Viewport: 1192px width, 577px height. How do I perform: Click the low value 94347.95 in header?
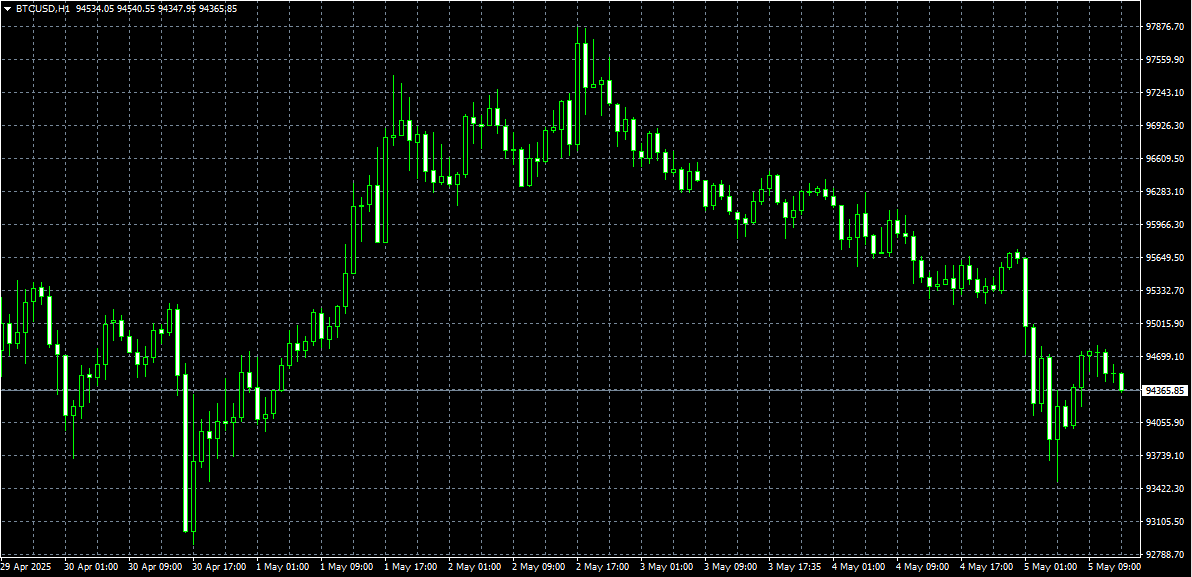(x=177, y=9)
